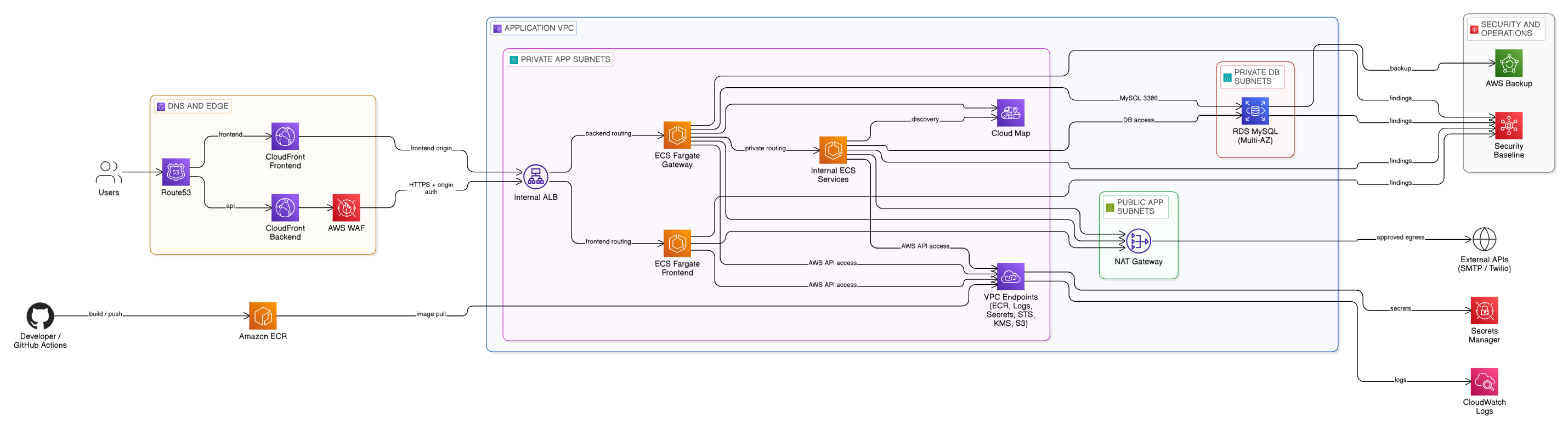
Task: Click the 'Developer / GitHub Actions' caption
Action: (x=40, y=341)
